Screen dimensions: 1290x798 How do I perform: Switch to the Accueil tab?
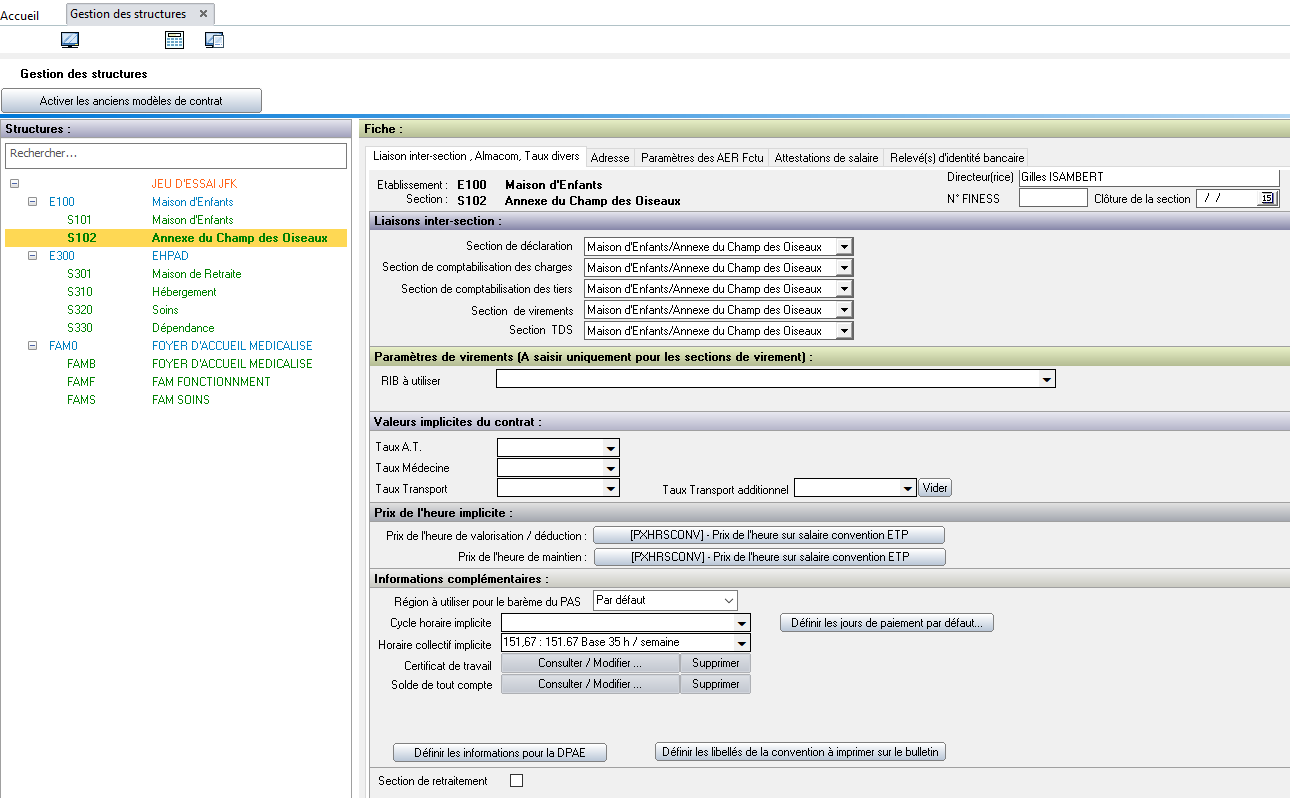(x=20, y=15)
